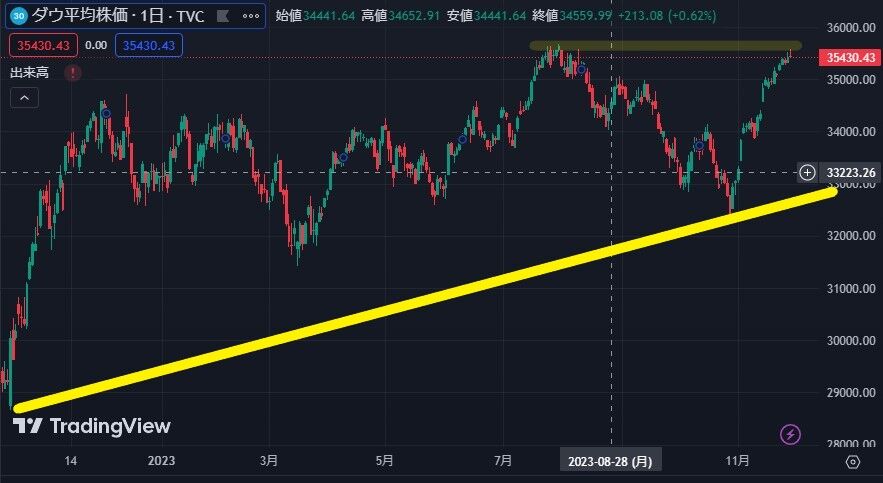Click the current price label 35430.43 on axis
This screenshot has width=883, height=483.
pyautogui.click(x=850, y=57)
